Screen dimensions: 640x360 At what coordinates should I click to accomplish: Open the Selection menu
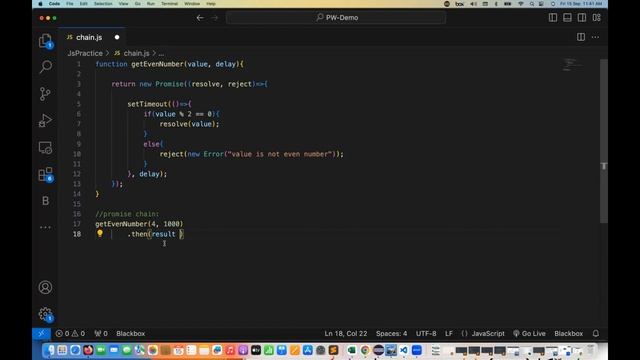103,4
